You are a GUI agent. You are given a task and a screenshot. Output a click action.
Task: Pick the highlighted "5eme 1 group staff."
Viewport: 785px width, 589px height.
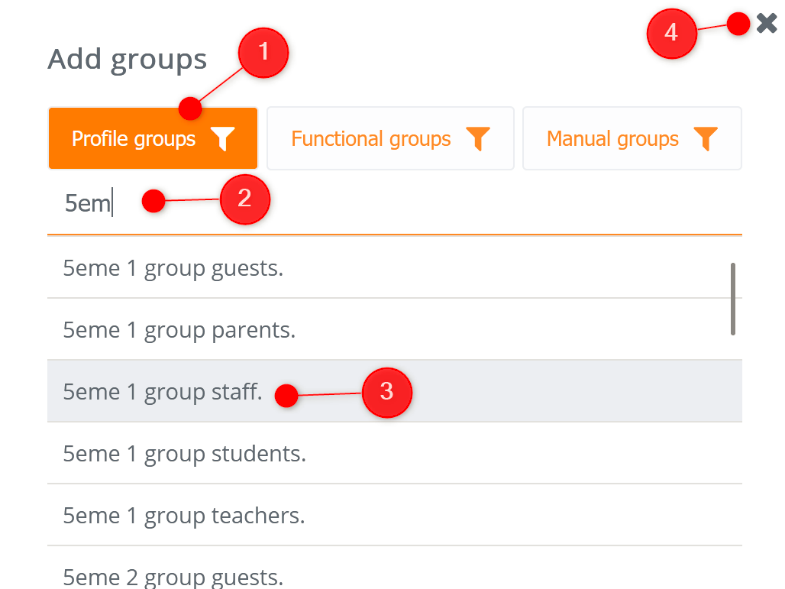point(162,391)
